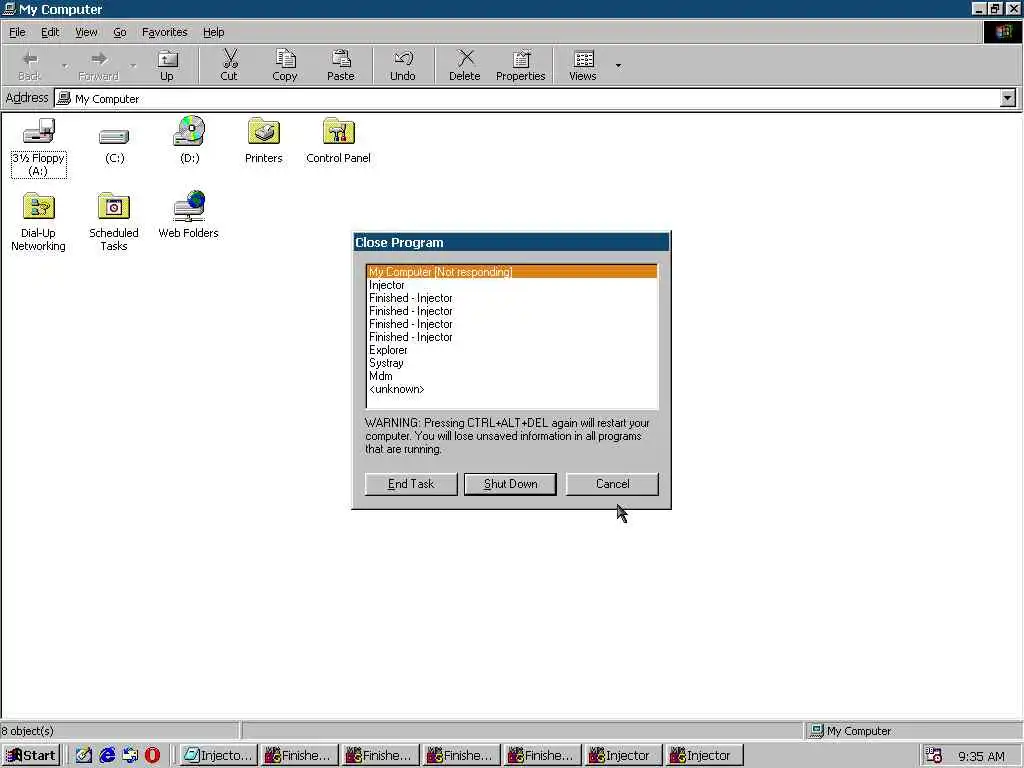Cancel the Close Program dialog
1024x768 pixels.
click(x=612, y=484)
